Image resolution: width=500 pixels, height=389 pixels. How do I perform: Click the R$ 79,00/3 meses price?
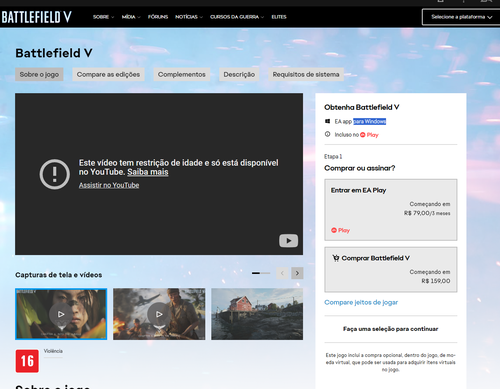(427, 213)
